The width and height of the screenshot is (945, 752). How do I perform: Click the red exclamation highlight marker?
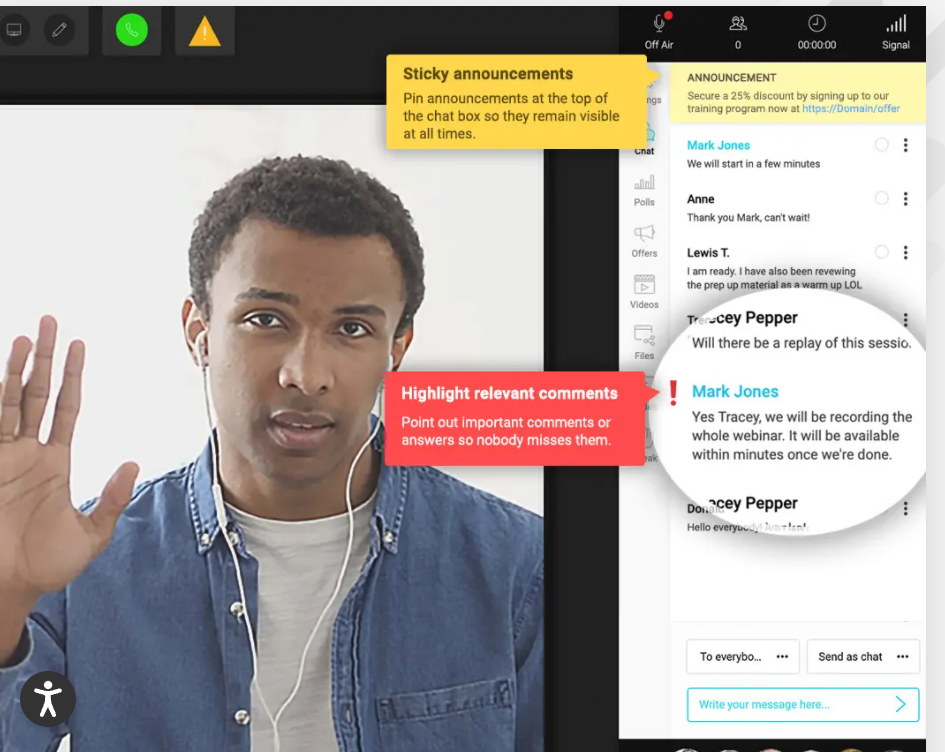click(673, 393)
